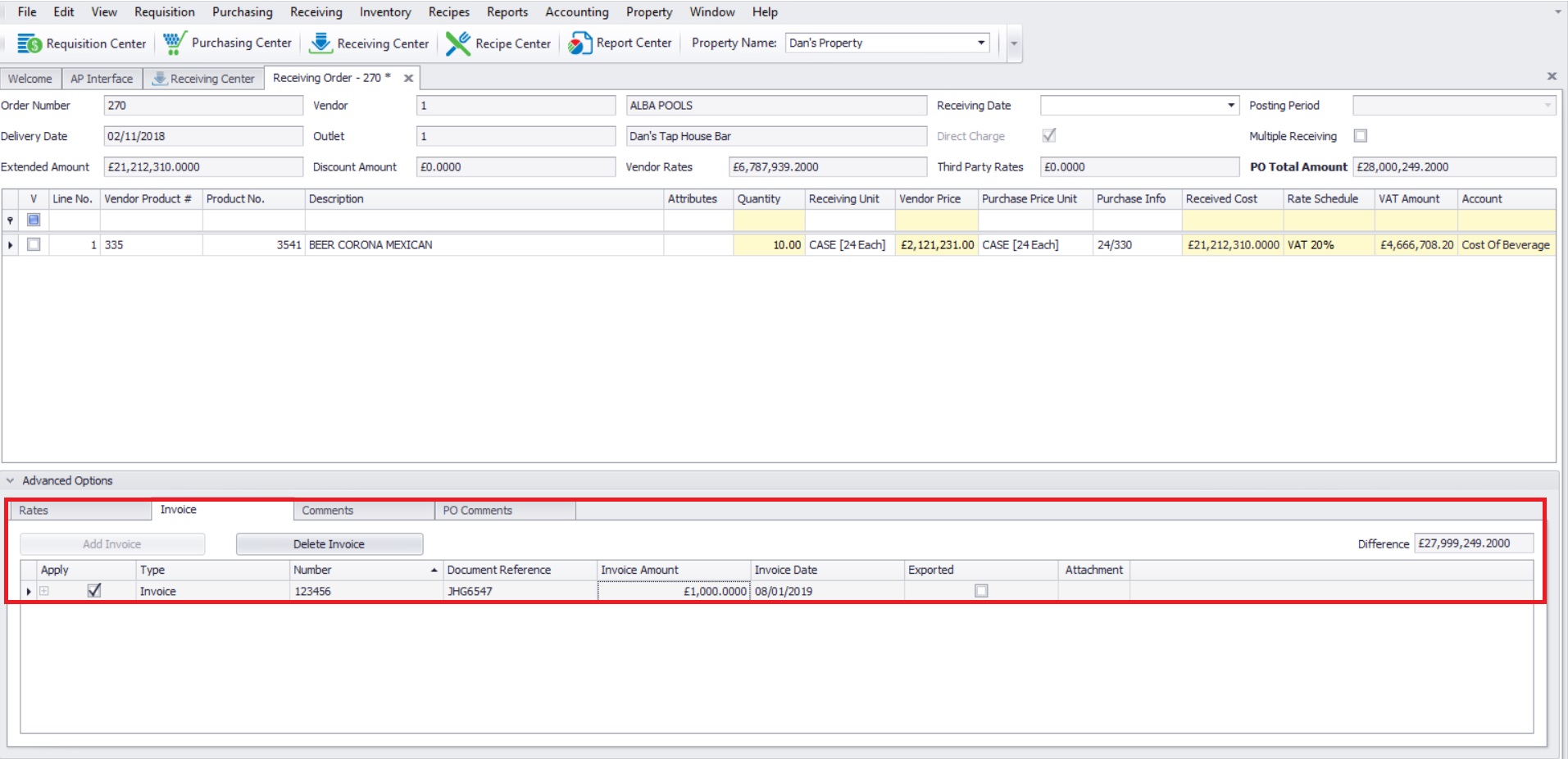Open the Receiving Date dropdown

[x=1231, y=105]
